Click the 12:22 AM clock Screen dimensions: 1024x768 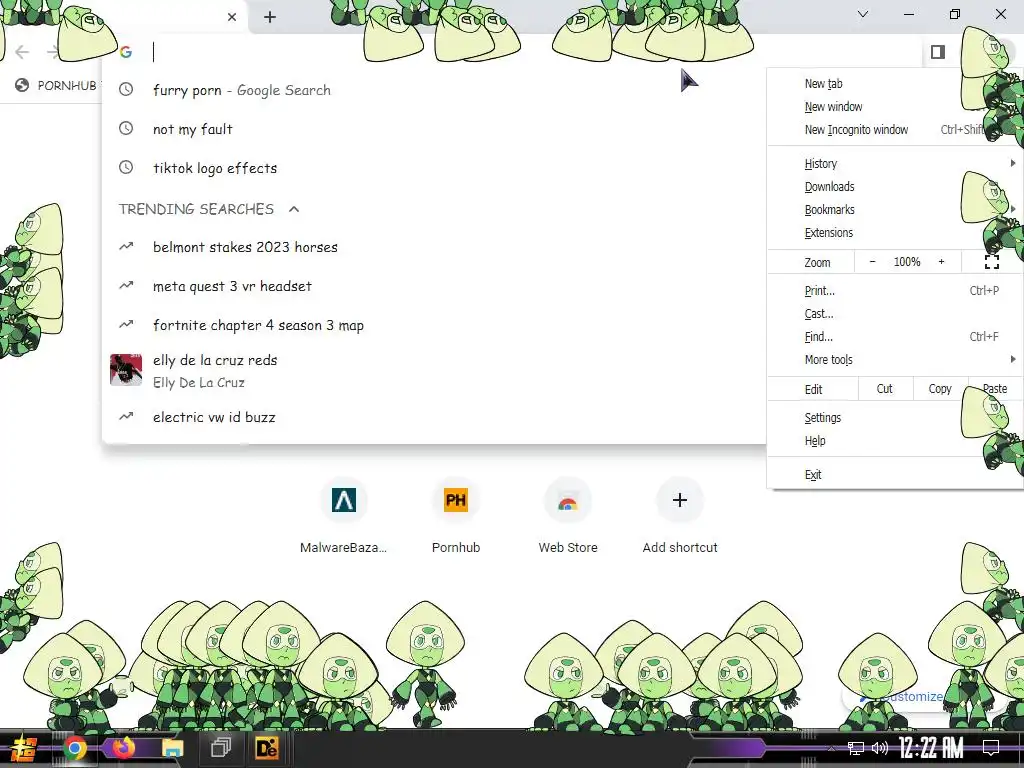click(931, 748)
